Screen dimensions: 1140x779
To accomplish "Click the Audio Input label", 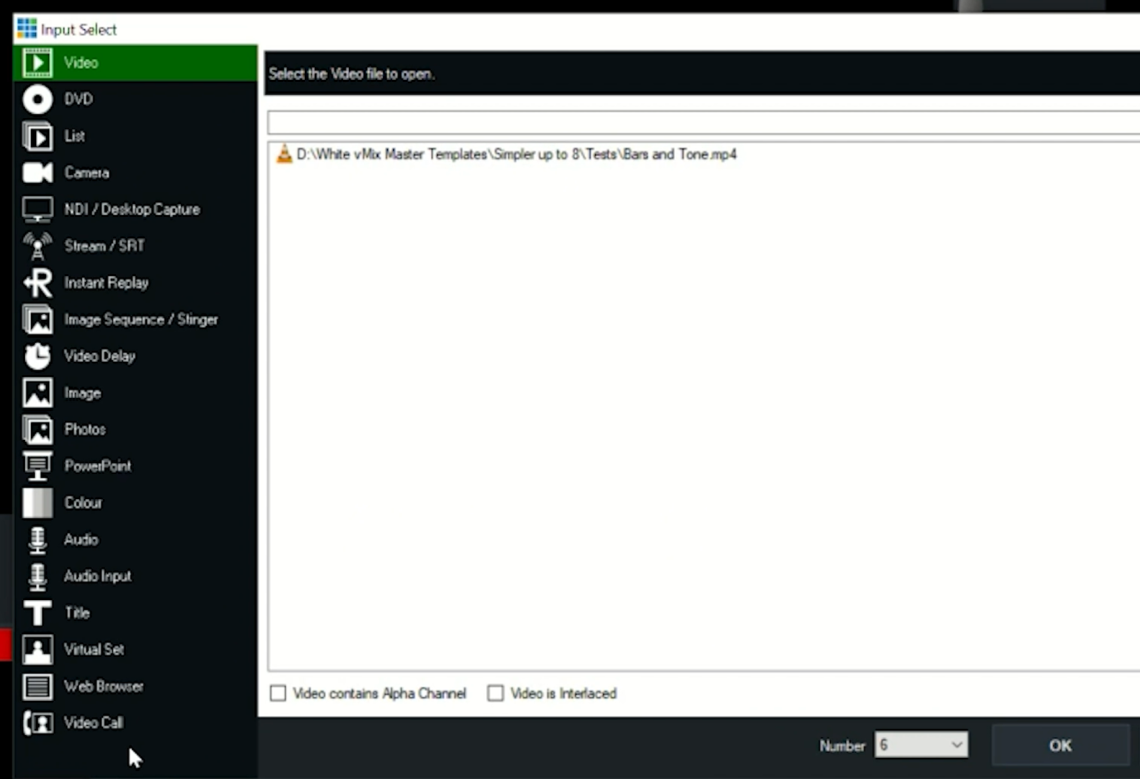I will tap(97, 576).
